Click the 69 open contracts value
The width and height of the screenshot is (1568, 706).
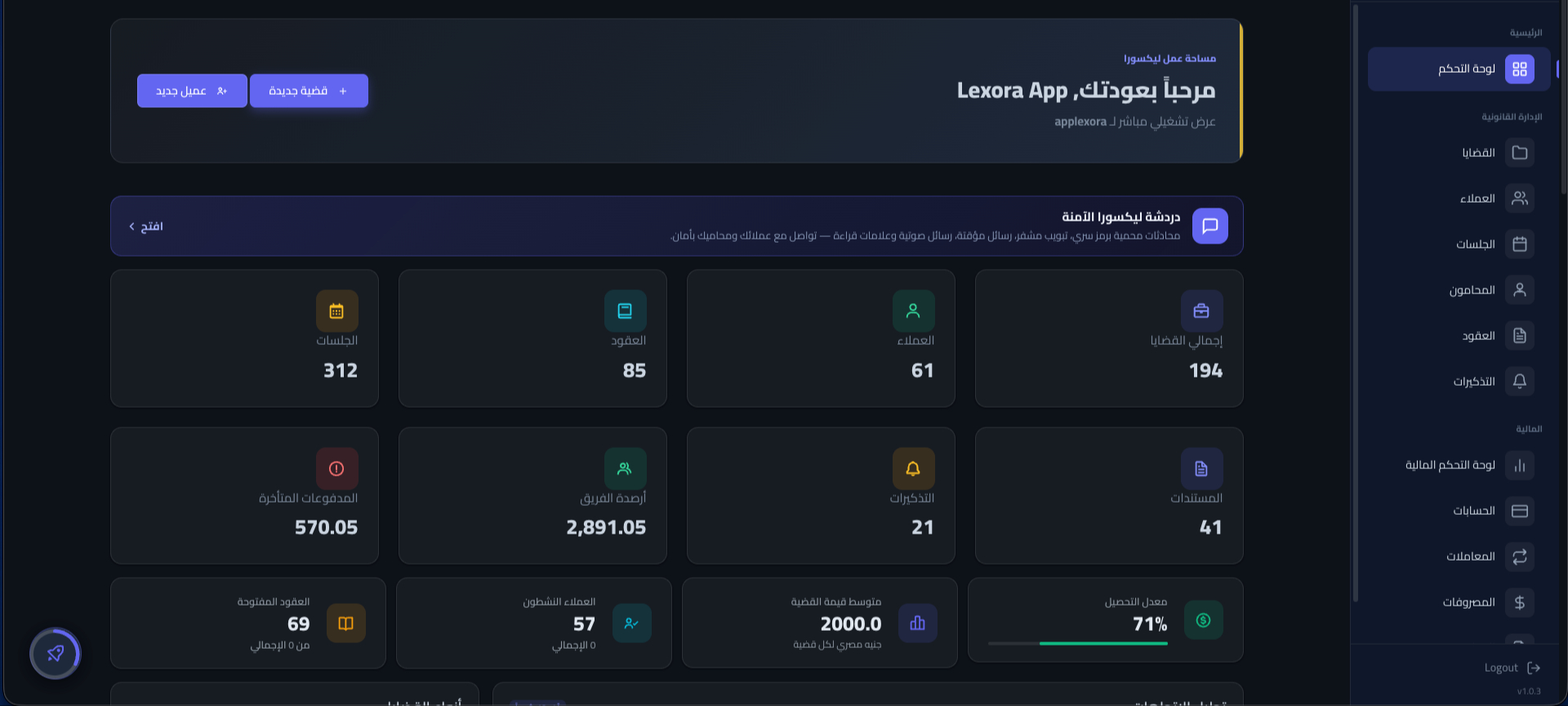298,624
